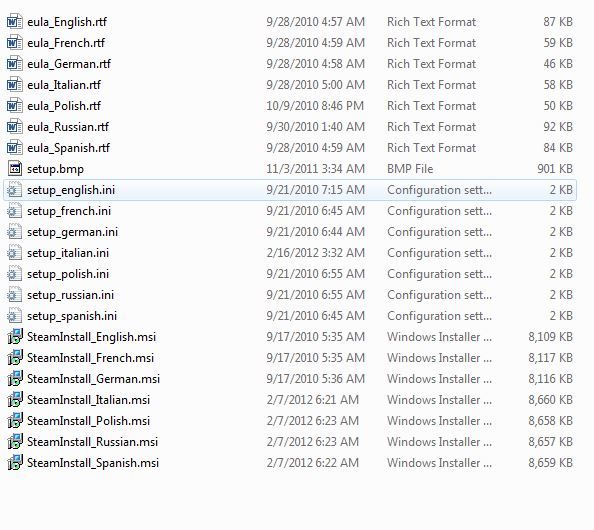The width and height of the screenshot is (594, 530).
Task: Click the setup_french.ini file name
Action: [69, 211]
